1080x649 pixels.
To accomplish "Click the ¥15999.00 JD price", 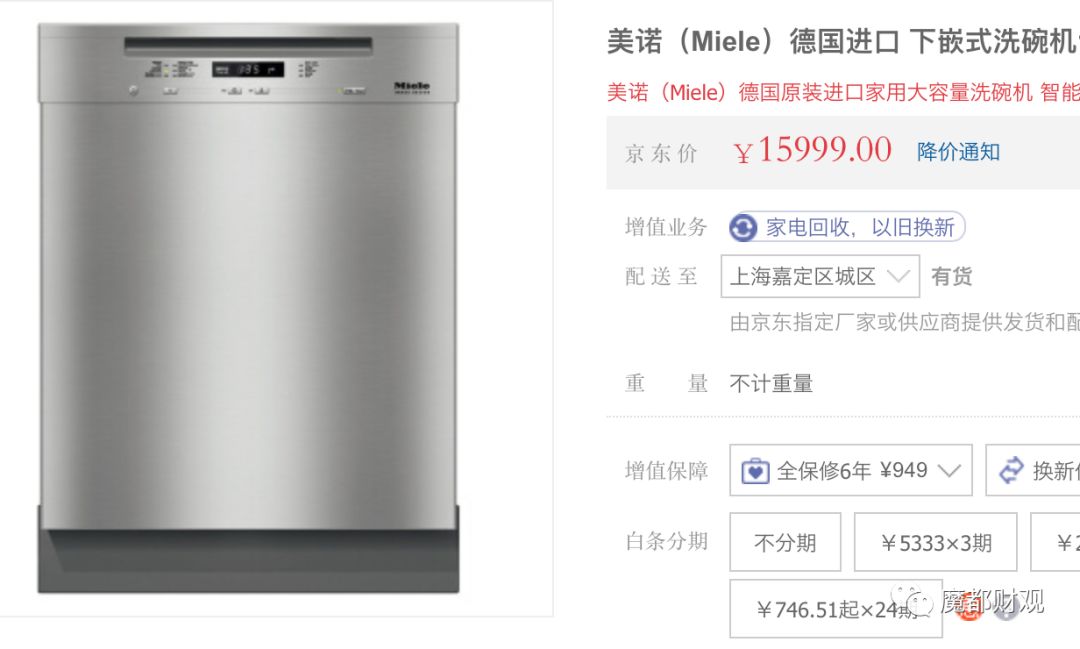I will click(x=812, y=151).
